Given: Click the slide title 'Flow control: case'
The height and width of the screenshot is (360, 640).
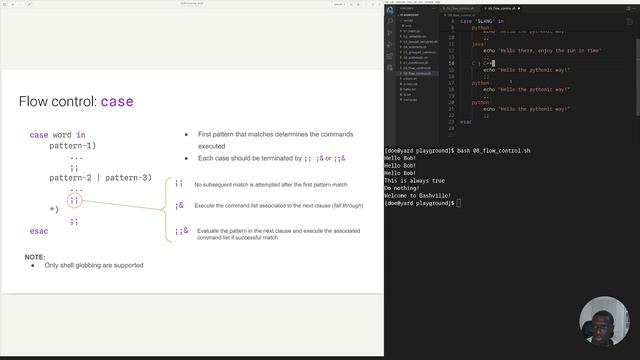Looking at the screenshot, I should [x=76, y=101].
